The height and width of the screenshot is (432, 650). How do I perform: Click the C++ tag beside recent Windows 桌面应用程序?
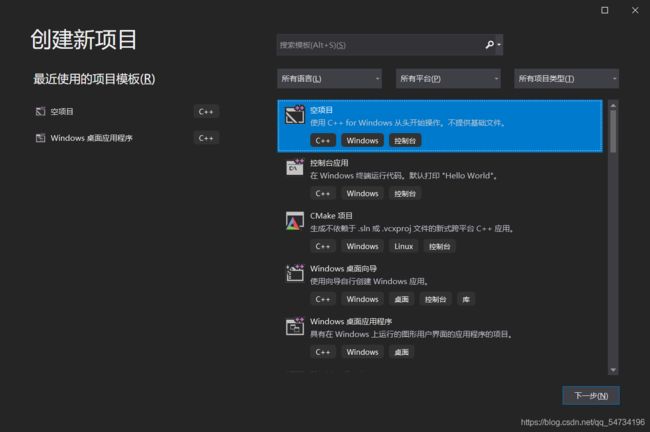pyautogui.click(x=206, y=138)
